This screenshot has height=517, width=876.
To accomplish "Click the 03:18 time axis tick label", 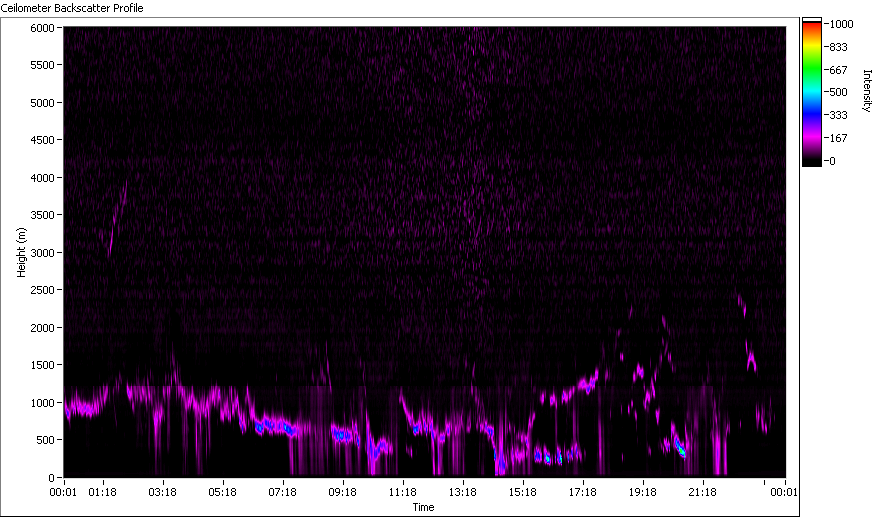I will click(163, 492).
